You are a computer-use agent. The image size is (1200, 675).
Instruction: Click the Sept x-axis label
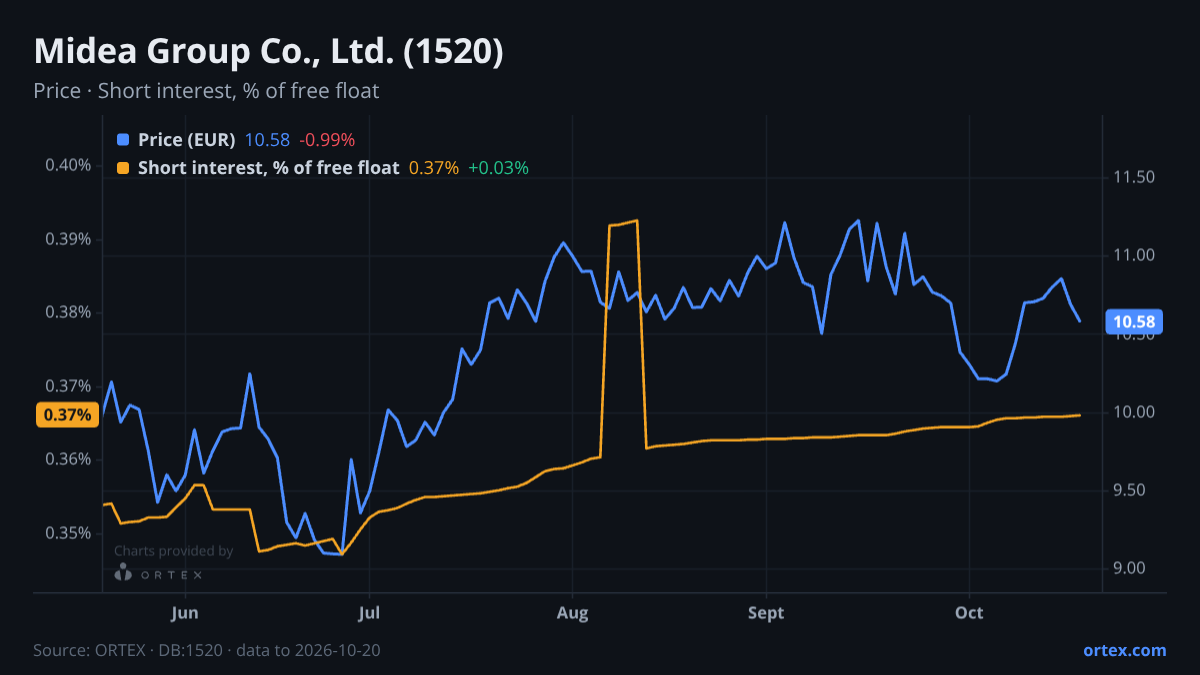[x=765, y=612]
